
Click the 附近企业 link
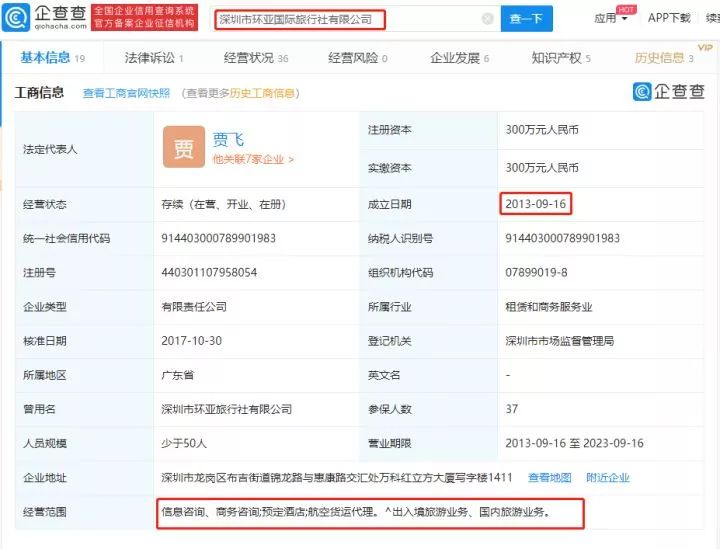[608, 477]
